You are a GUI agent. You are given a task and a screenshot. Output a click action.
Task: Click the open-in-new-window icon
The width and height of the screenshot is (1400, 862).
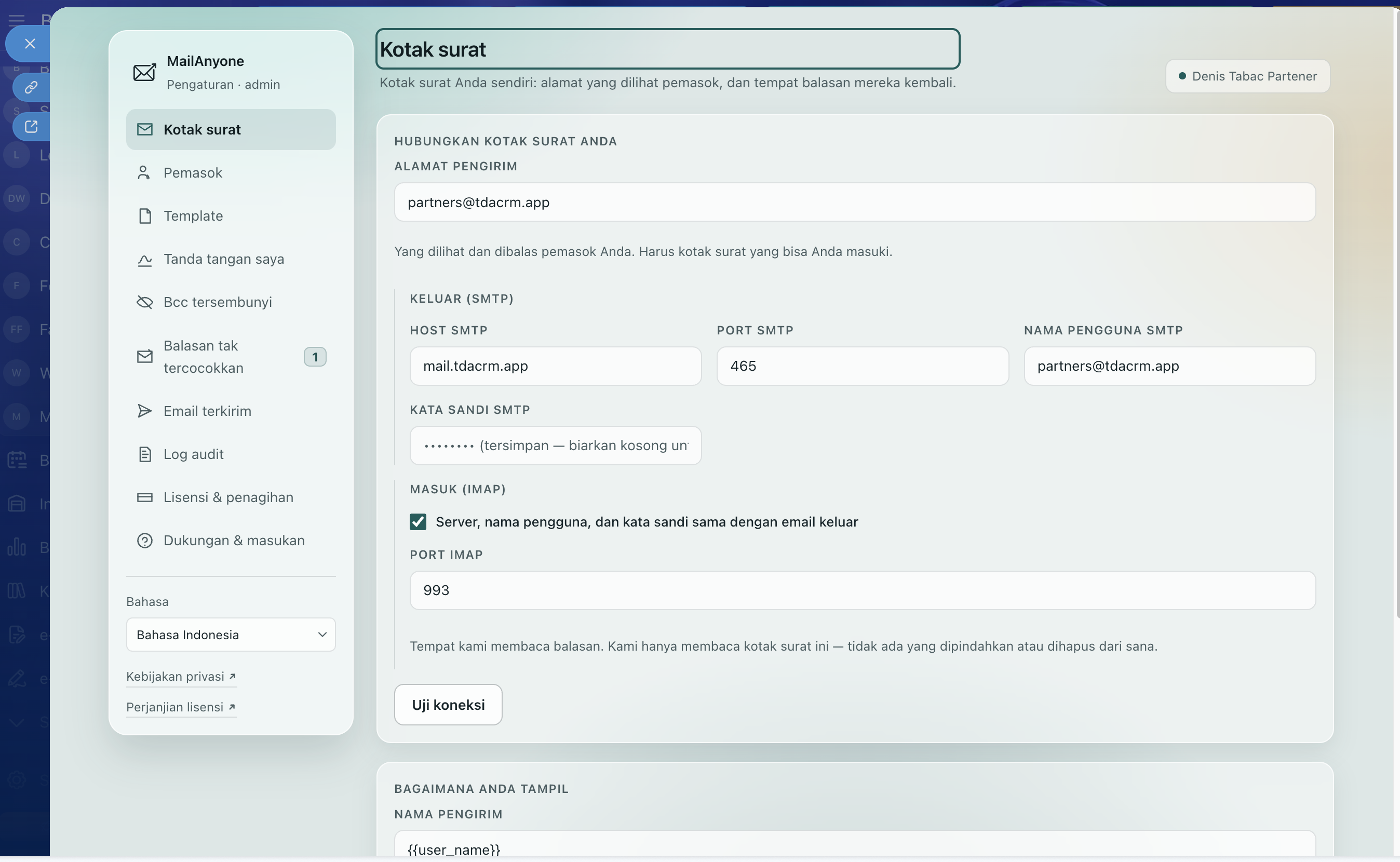point(31,127)
